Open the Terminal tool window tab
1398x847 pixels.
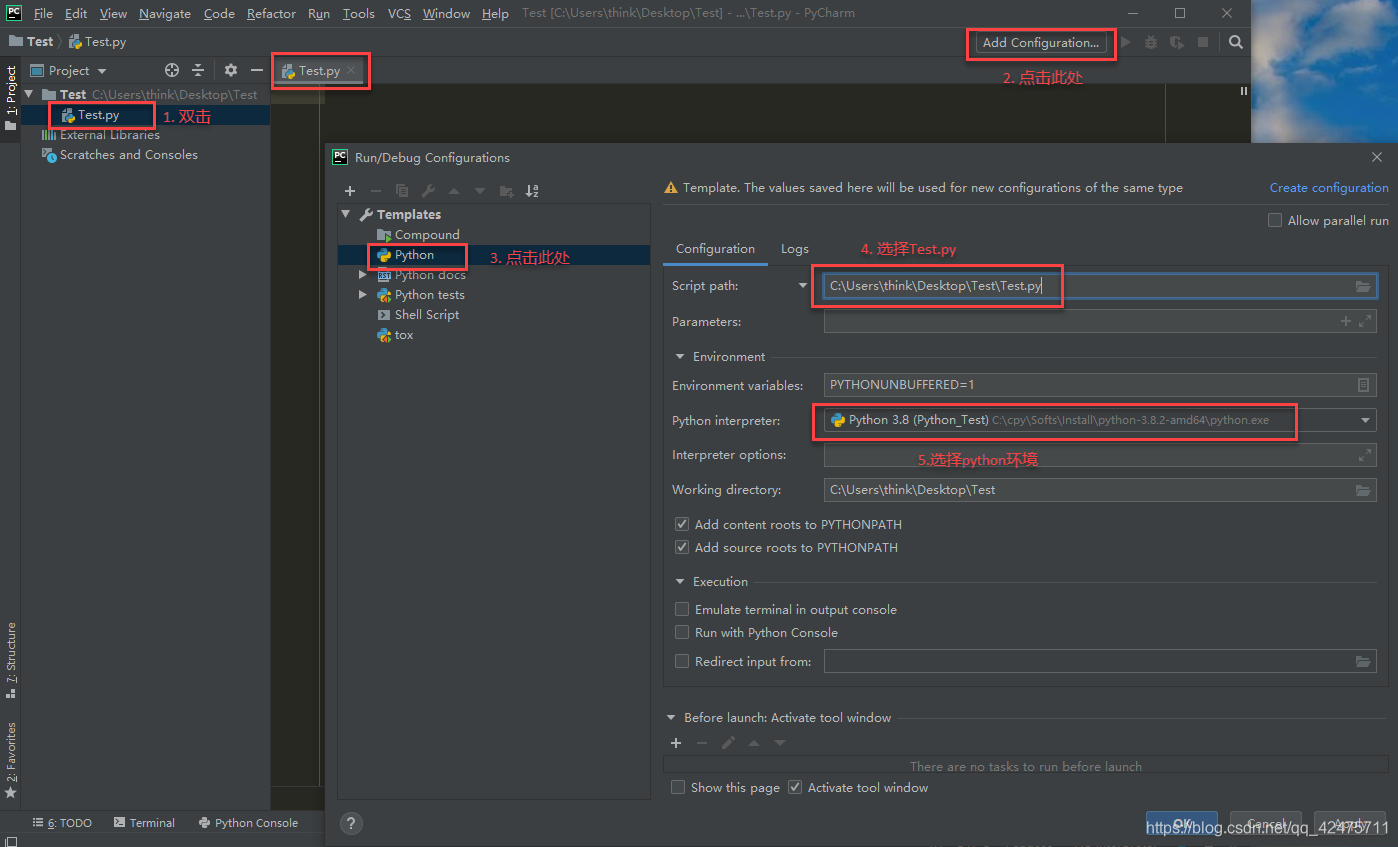[x=144, y=822]
